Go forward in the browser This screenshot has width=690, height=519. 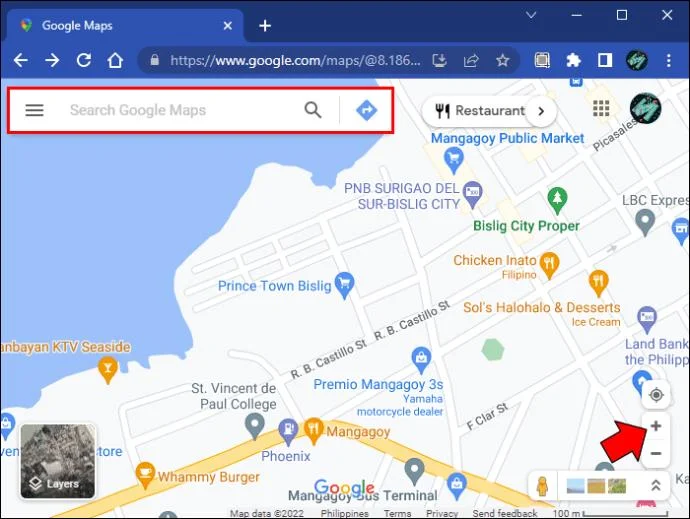pyautogui.click(x=52, y=60)
